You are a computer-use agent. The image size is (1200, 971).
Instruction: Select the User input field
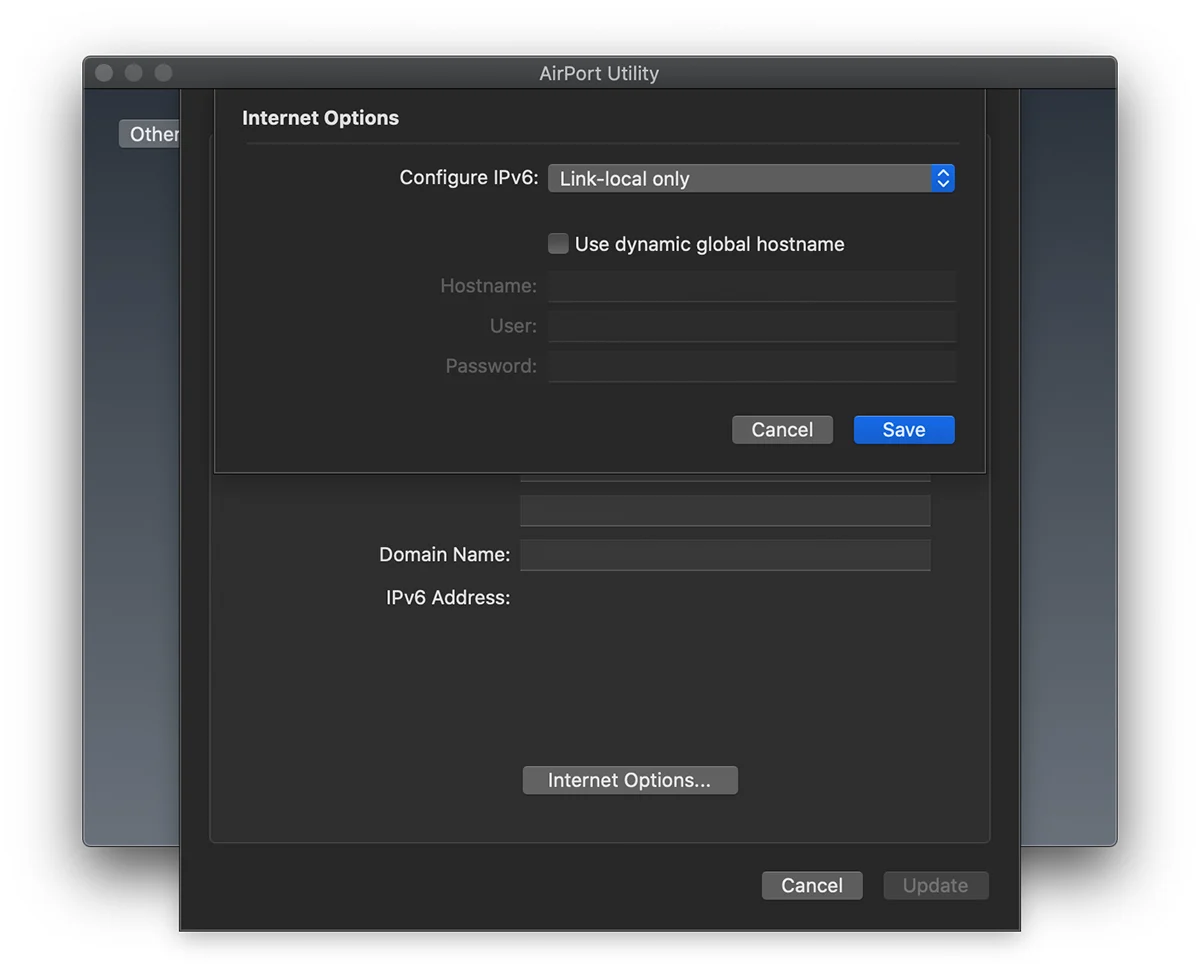tap(751, 326)
